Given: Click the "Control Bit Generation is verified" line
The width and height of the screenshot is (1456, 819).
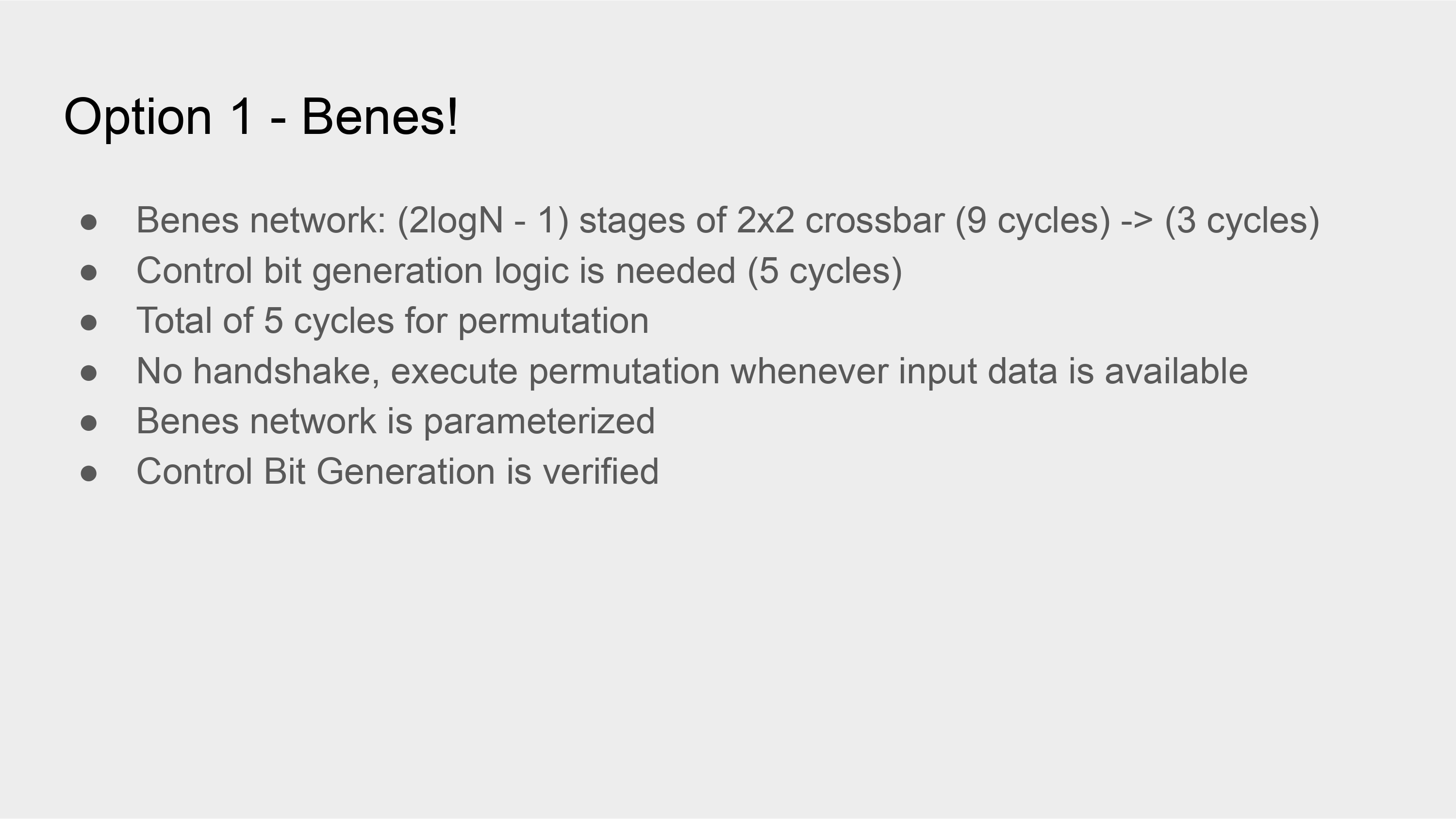Looking at the screenshot, I should tap(397, 472).
